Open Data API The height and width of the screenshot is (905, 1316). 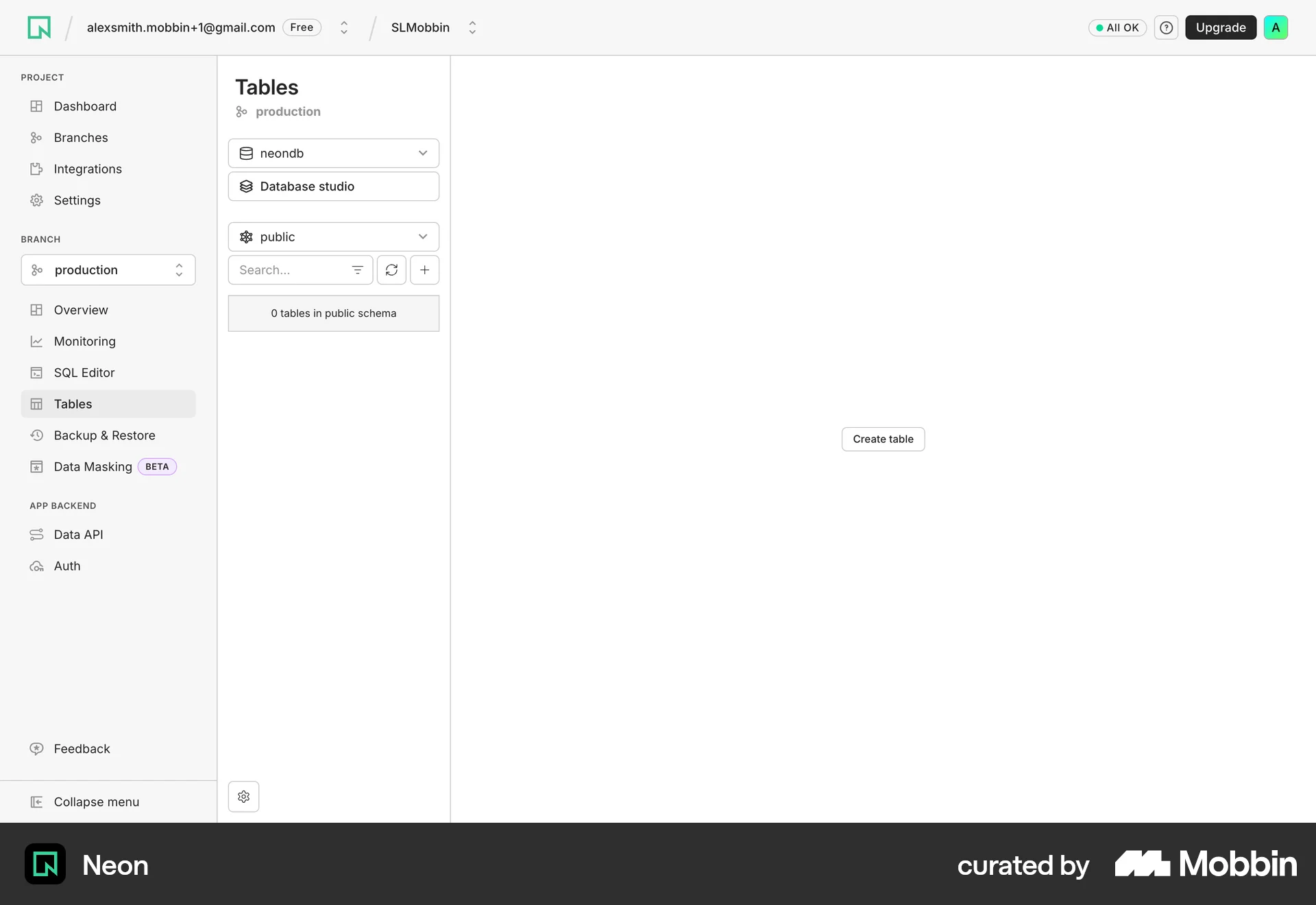click(x=108, y=535)
